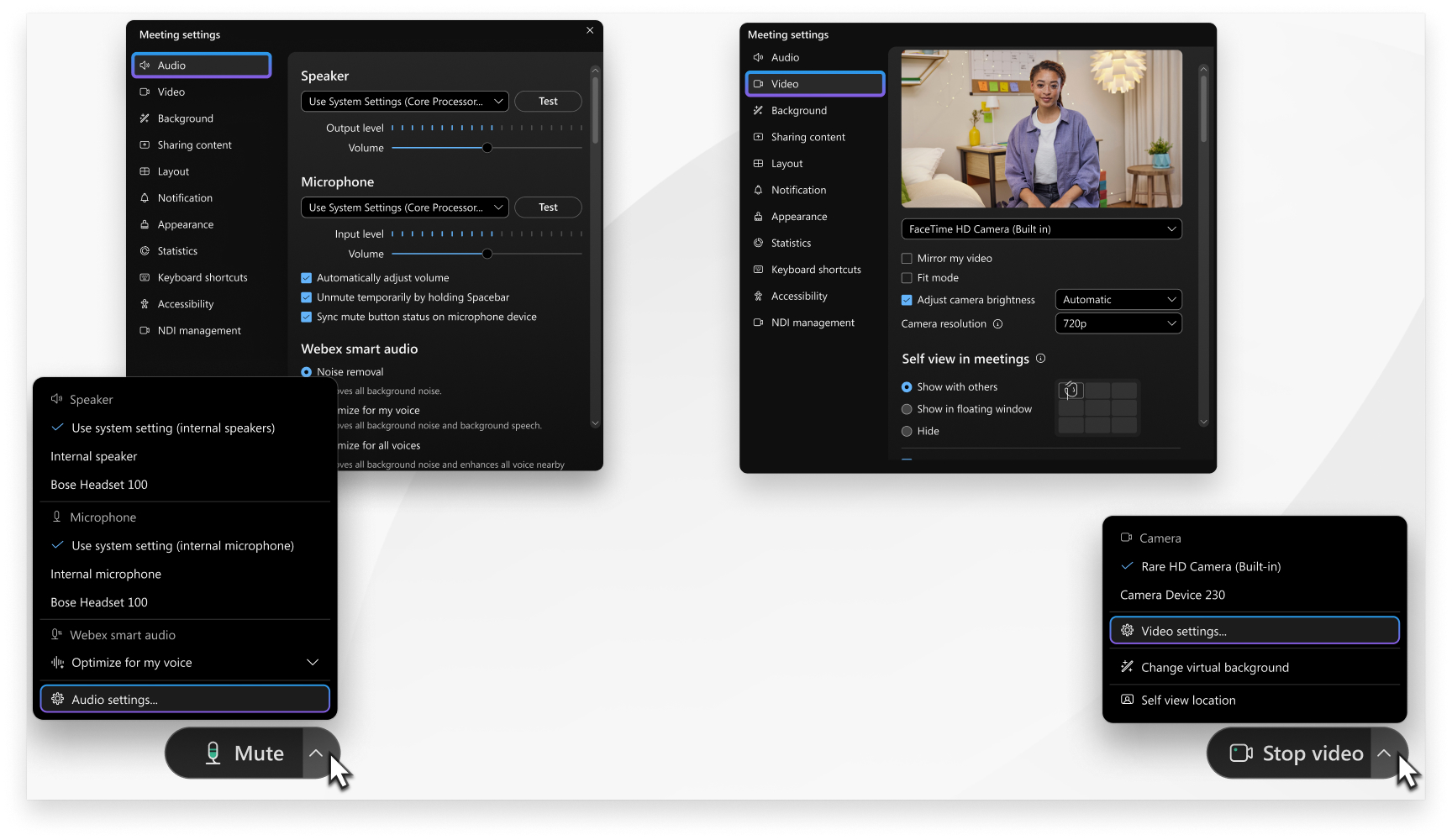Click the self view position grid
The width and height of the screenshot is (1452, 840).
[x=1097, y=407]
